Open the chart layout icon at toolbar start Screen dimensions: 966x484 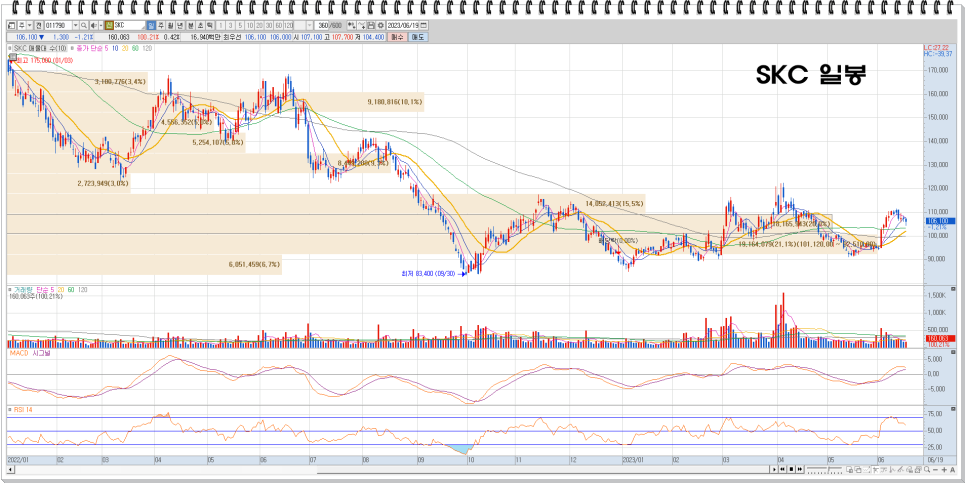[10, 25]
